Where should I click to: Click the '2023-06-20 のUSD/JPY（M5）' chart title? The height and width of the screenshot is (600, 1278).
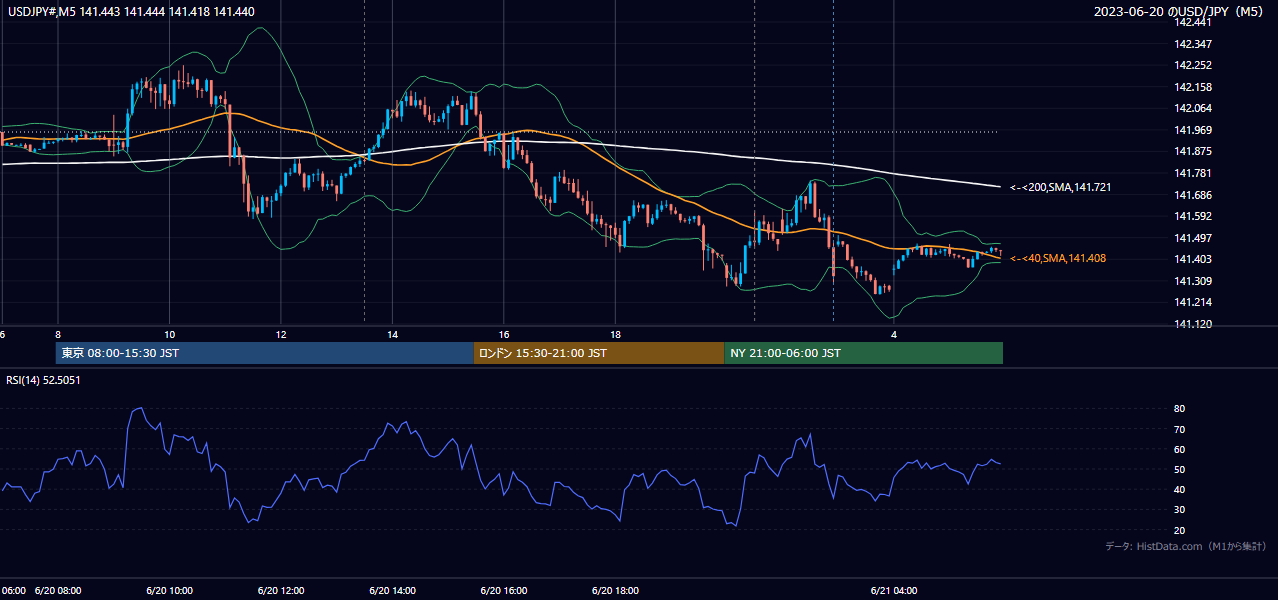point(1181,11)
